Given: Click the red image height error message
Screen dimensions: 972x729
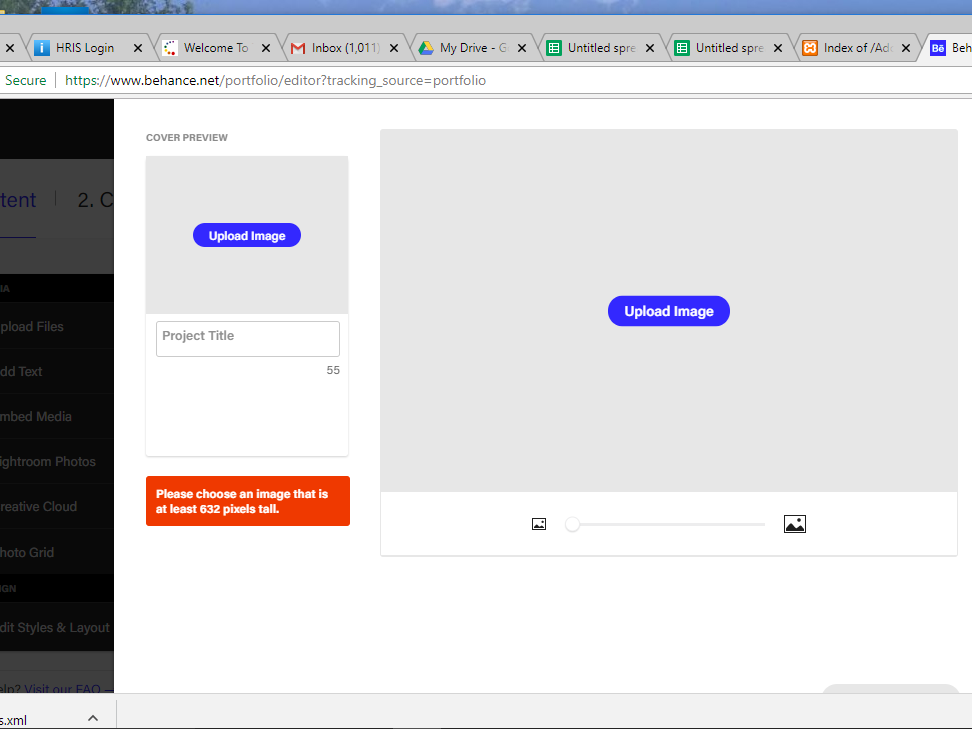Looking at the screenshot, I should click(248, 501).
